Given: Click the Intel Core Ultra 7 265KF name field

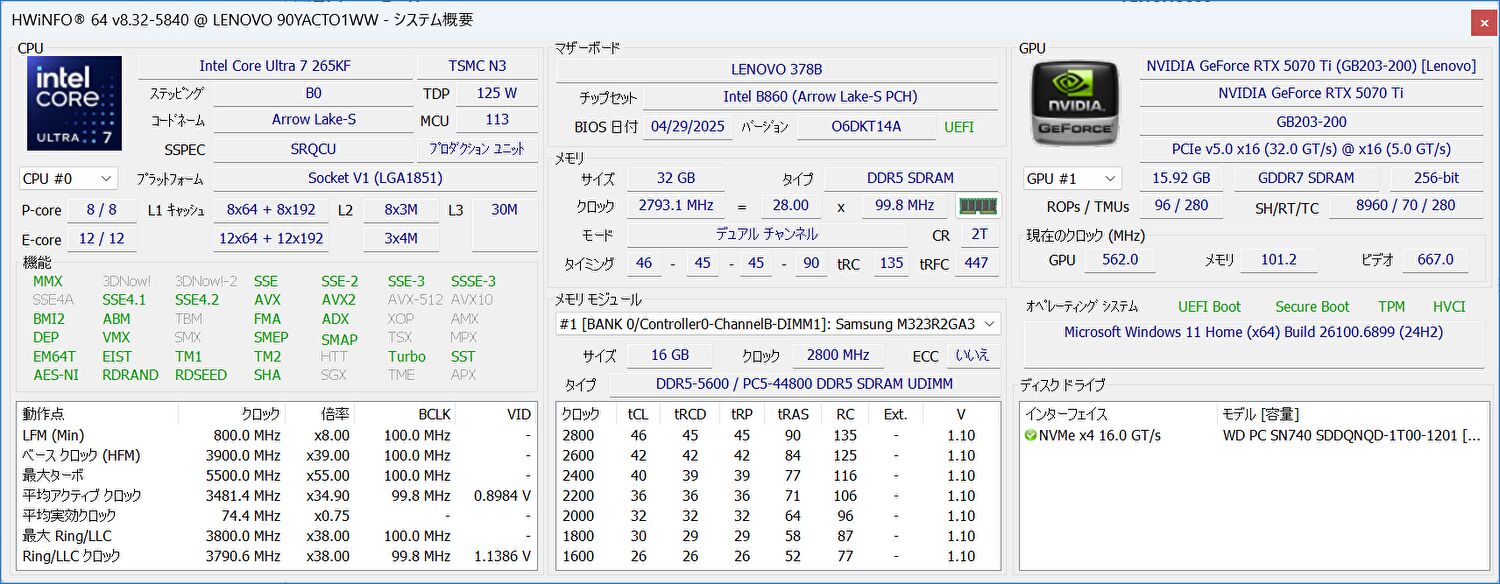Looking at the screenshot, I should (x=275, y=66).
